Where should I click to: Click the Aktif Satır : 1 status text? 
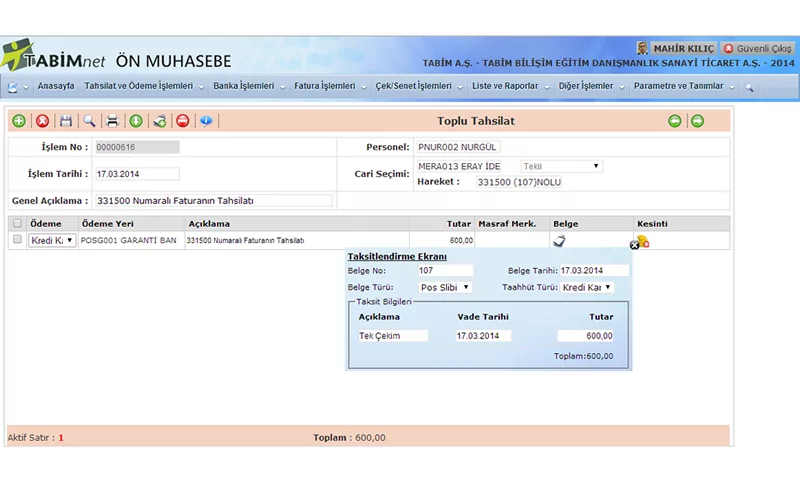tap(35, 438)
